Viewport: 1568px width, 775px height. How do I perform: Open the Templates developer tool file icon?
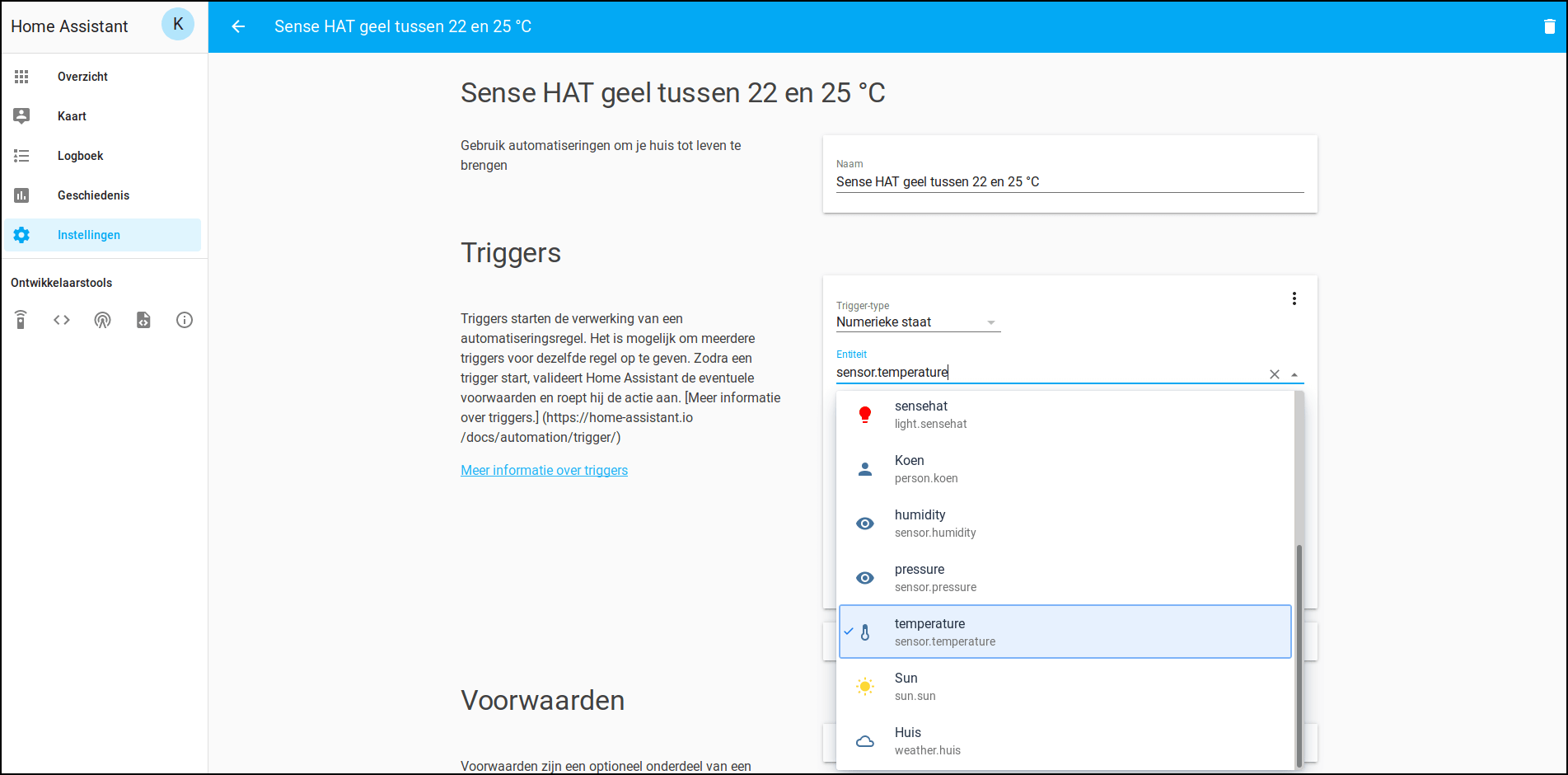[x=143, y=320]
